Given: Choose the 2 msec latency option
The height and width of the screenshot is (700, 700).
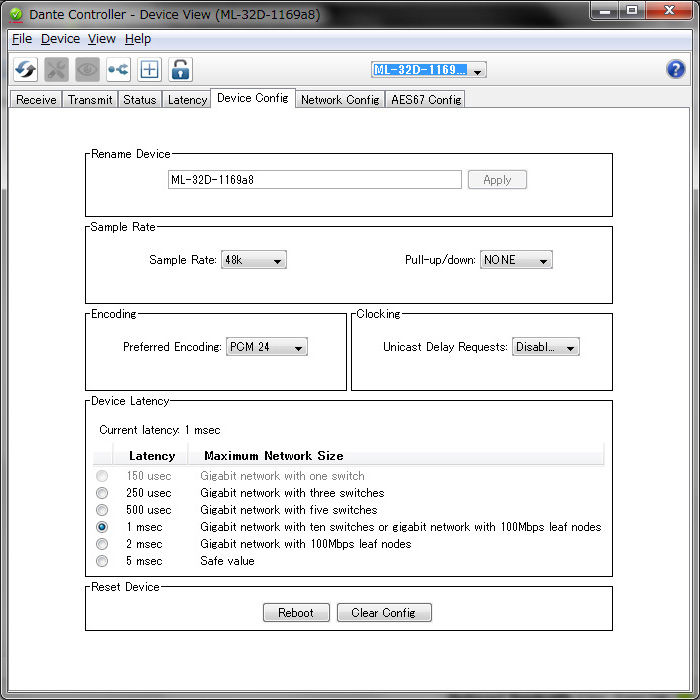Looking at the screenshot, I should [102, 544].
